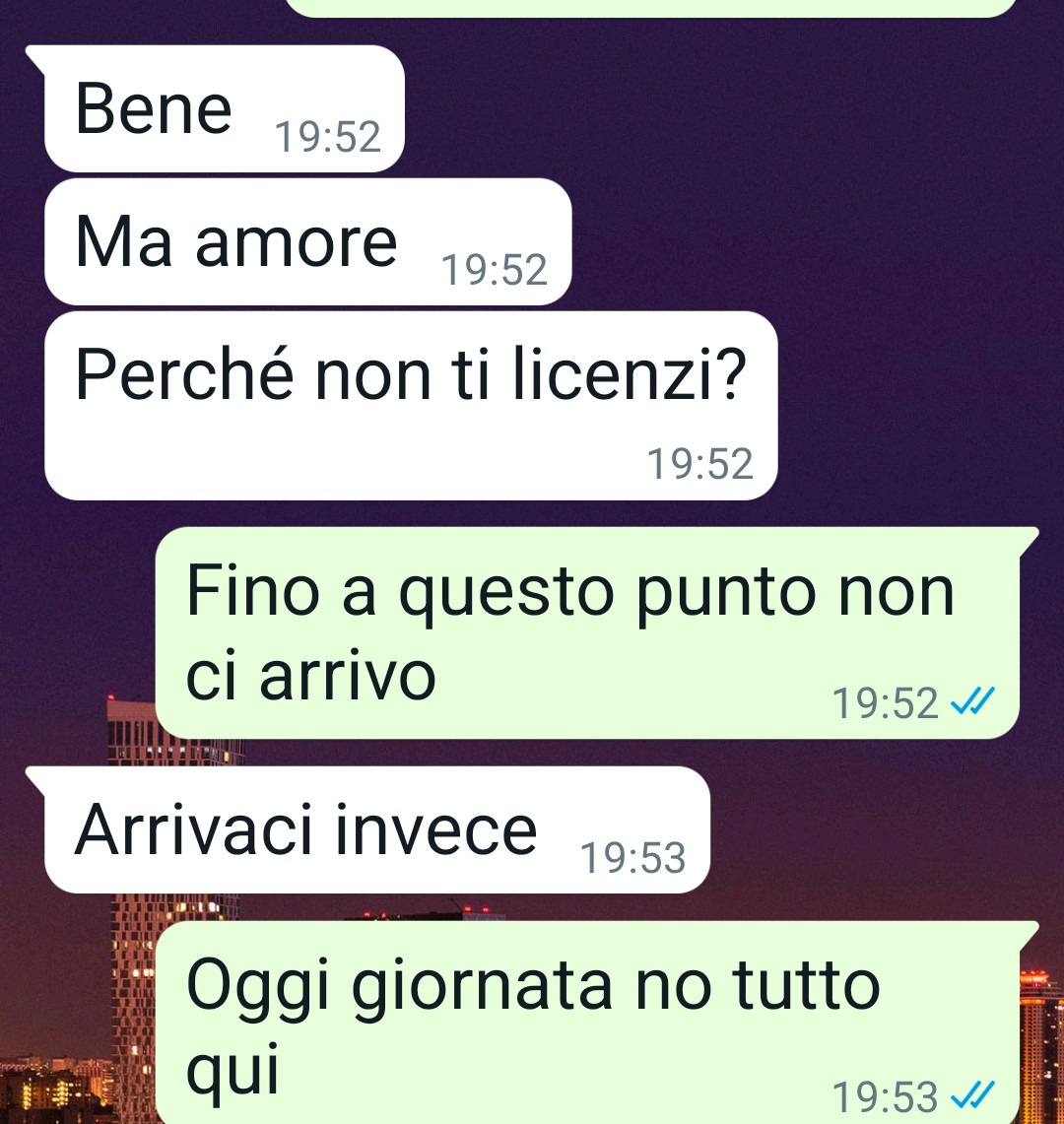Tap the 19:52 timestamp beside 'Ma amore'
This screenshot has height=1124, width=1064.
[x=494, y=270]
